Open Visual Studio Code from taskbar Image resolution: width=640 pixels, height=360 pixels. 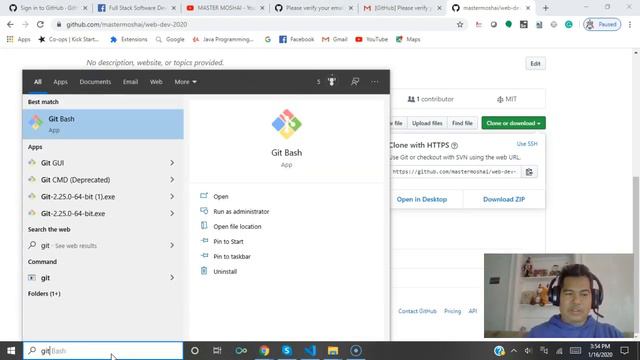310,351
